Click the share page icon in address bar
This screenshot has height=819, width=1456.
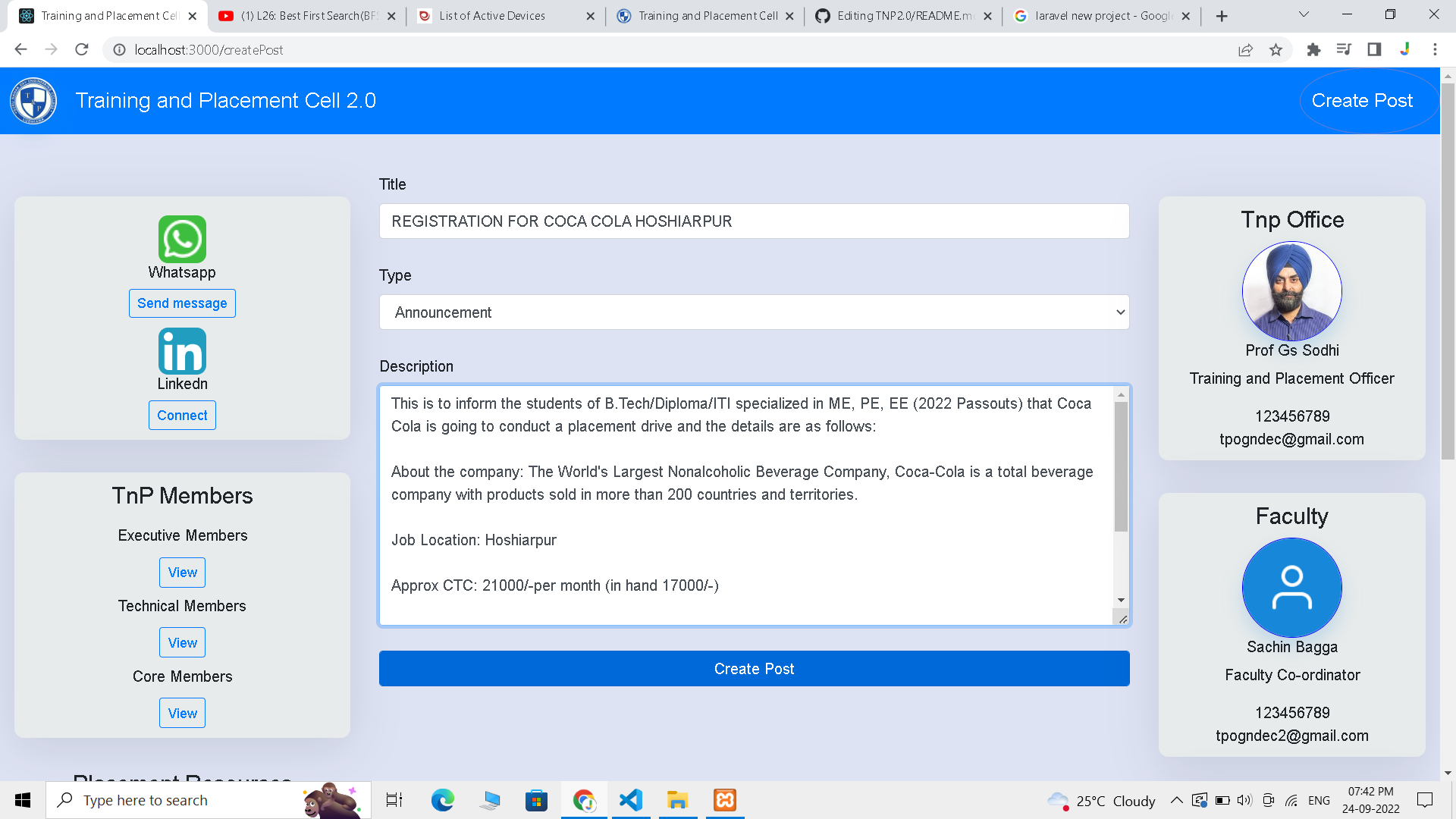tap(1245, 50)
